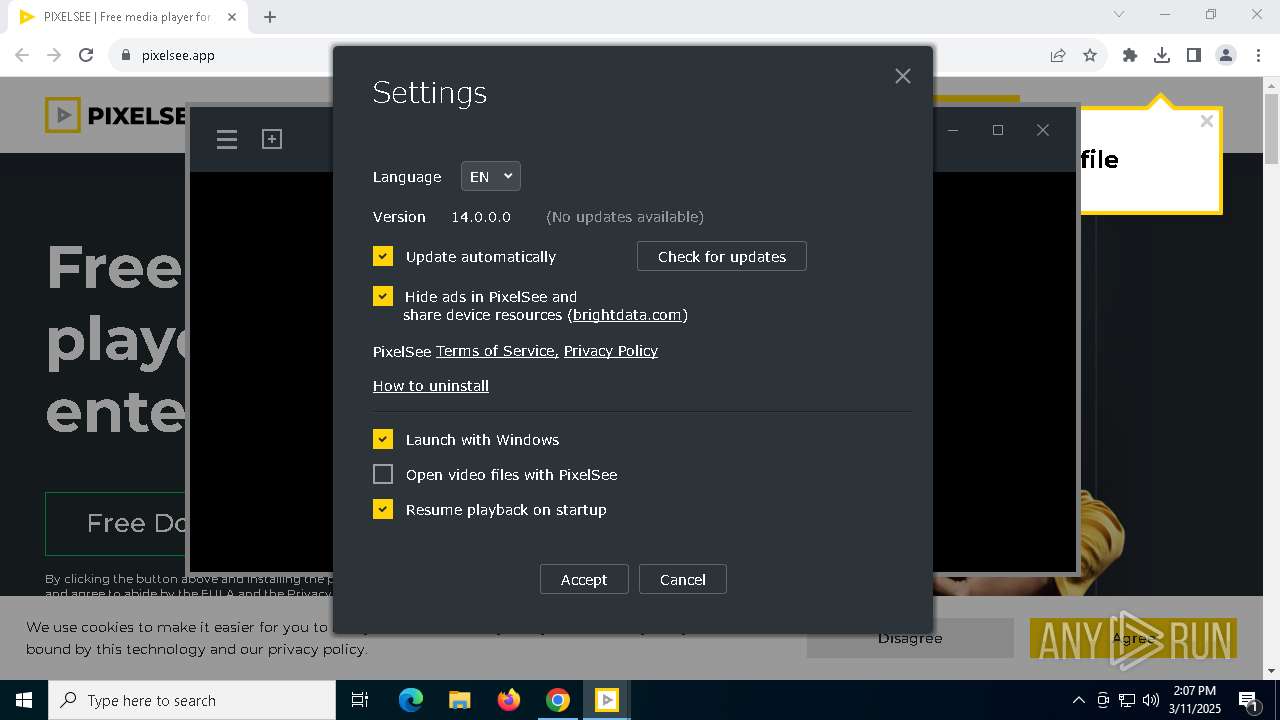Launch Microsoft Edge from the taskbar

tap(411, 700)
